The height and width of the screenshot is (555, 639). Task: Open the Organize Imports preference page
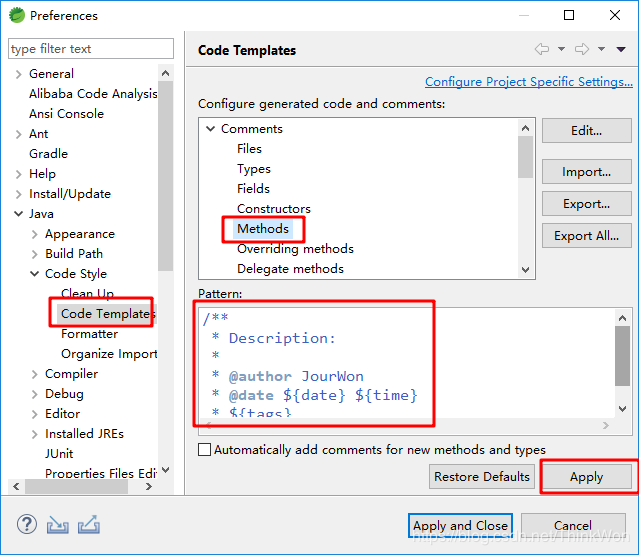[x=109, y=354]
